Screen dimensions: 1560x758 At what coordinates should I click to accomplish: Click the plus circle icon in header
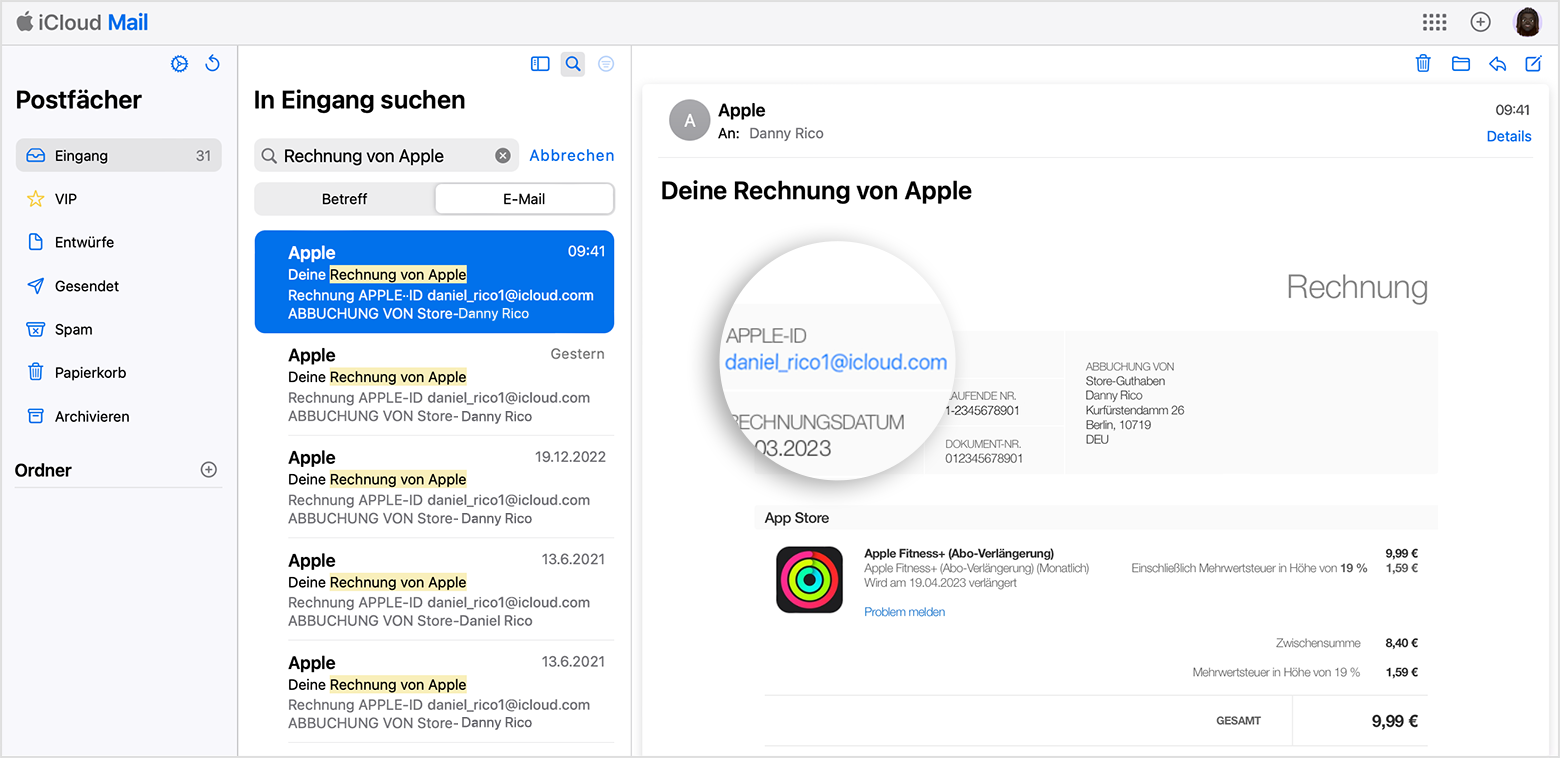tap(1481, 22)
